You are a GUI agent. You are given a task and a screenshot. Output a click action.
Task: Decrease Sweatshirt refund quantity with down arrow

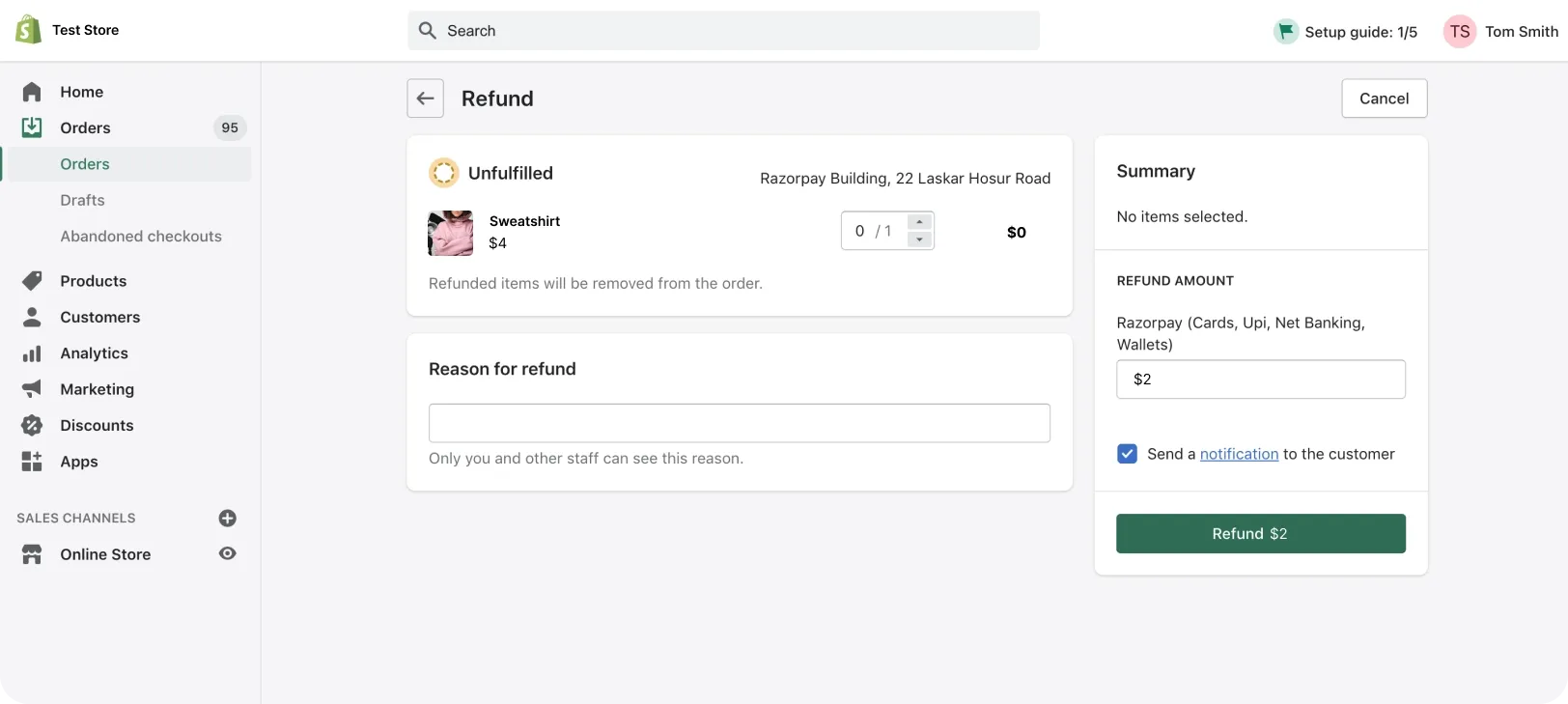[x=920, y=240]
